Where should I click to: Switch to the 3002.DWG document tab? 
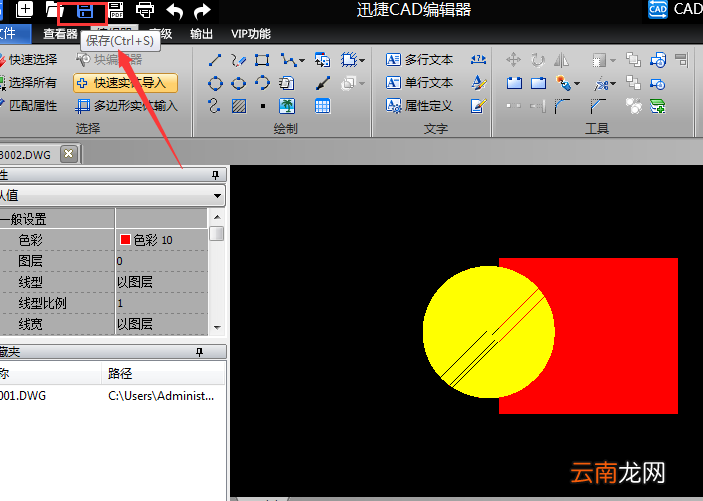[x=25, y=155]
